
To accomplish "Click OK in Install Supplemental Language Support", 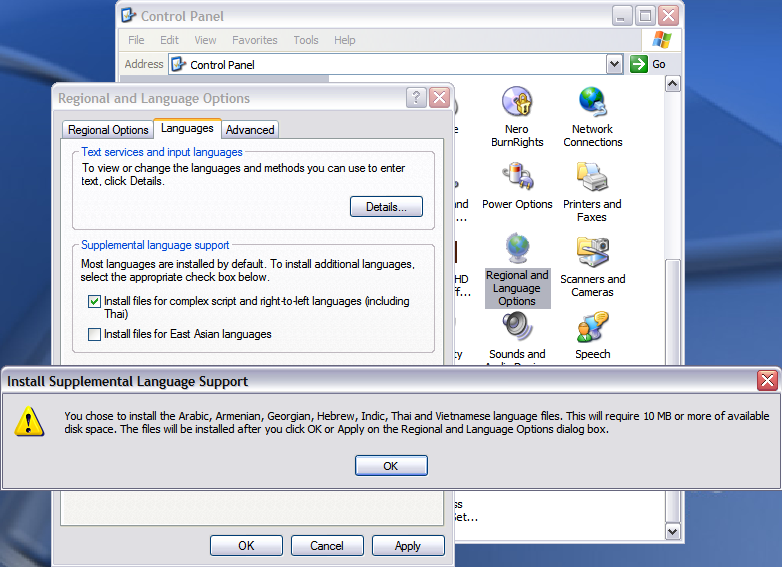I will click(391, 466).
